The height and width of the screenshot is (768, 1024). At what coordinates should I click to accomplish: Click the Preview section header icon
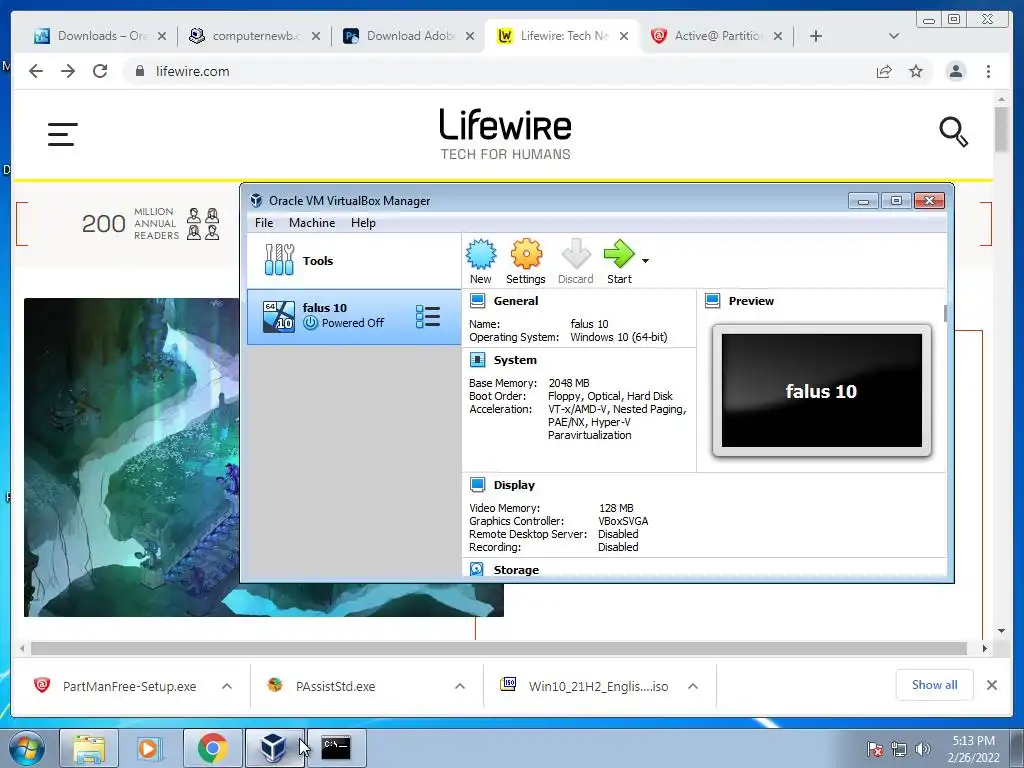[712, 300]
